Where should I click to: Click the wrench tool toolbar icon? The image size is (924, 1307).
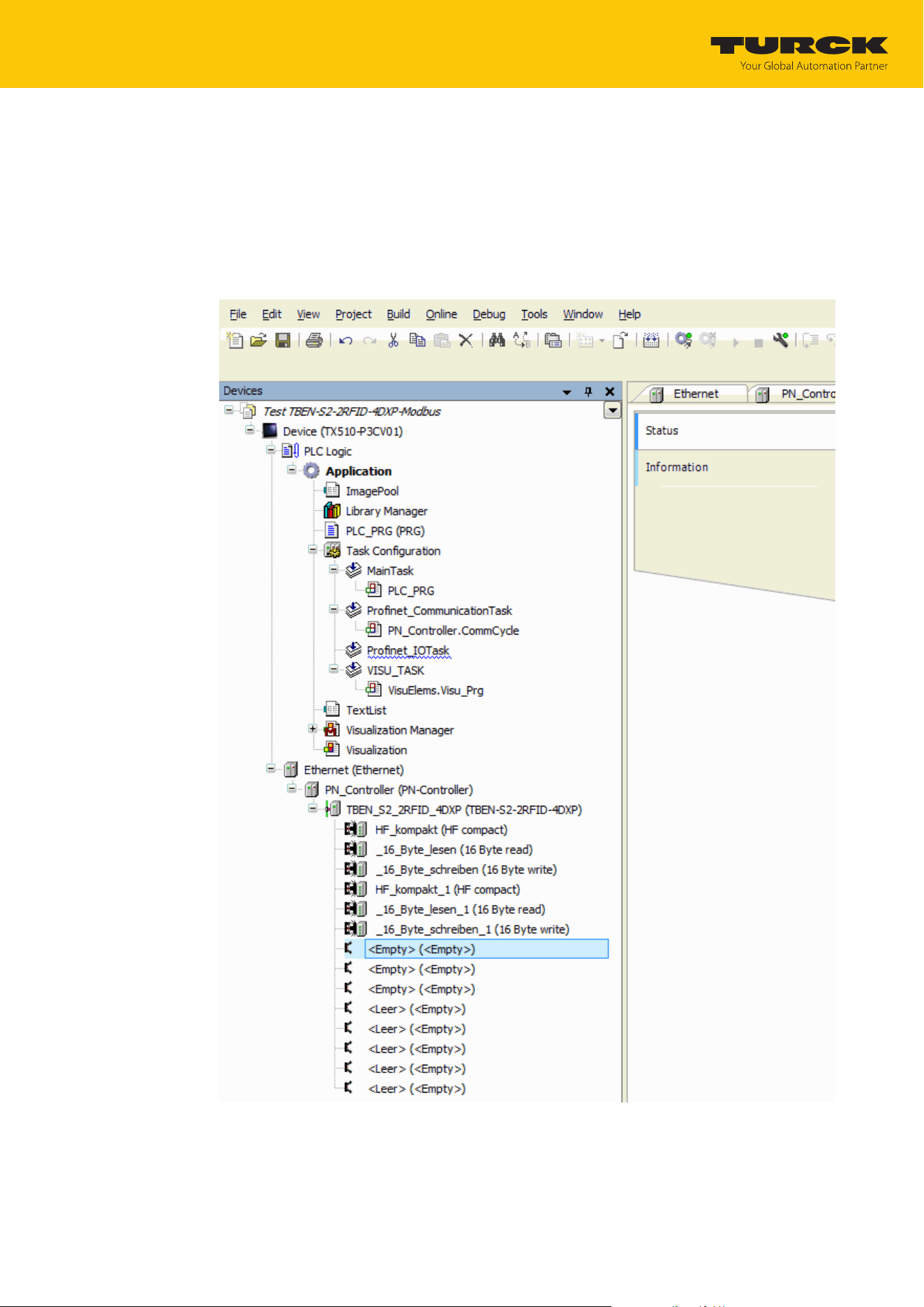coord(780,341)
